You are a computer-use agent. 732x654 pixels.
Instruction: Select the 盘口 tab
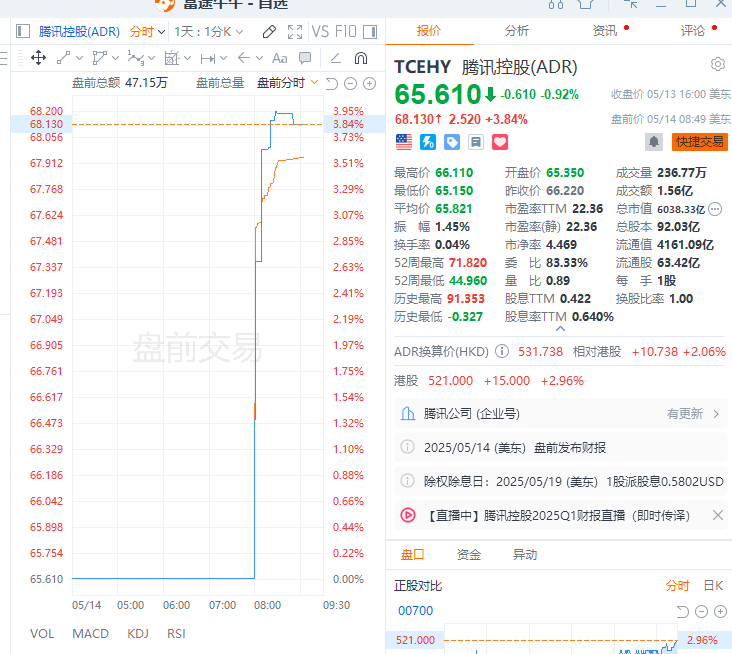click(x=413, y=555)
